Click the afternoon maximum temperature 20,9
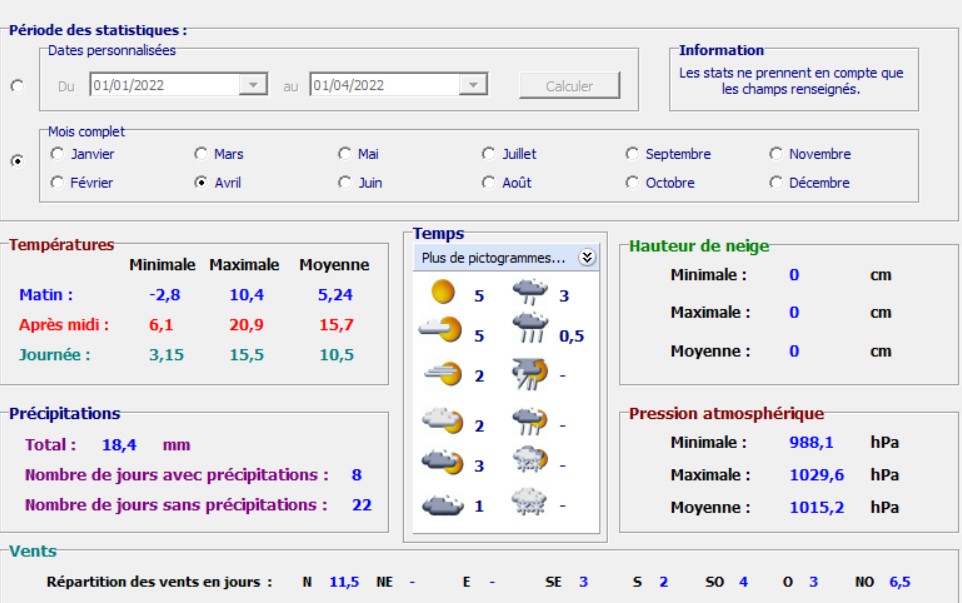This screenshot has height=603, width=962. (247, 325)
